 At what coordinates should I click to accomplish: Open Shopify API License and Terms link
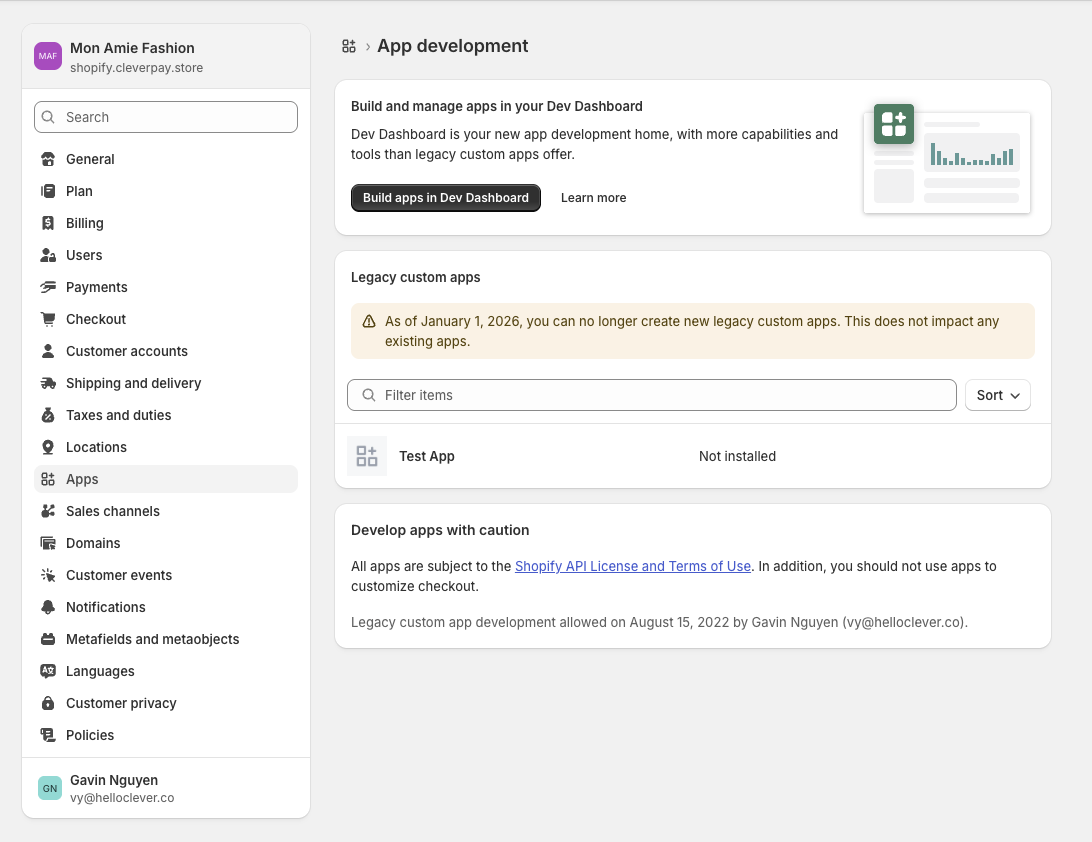[x=632, y=566]
